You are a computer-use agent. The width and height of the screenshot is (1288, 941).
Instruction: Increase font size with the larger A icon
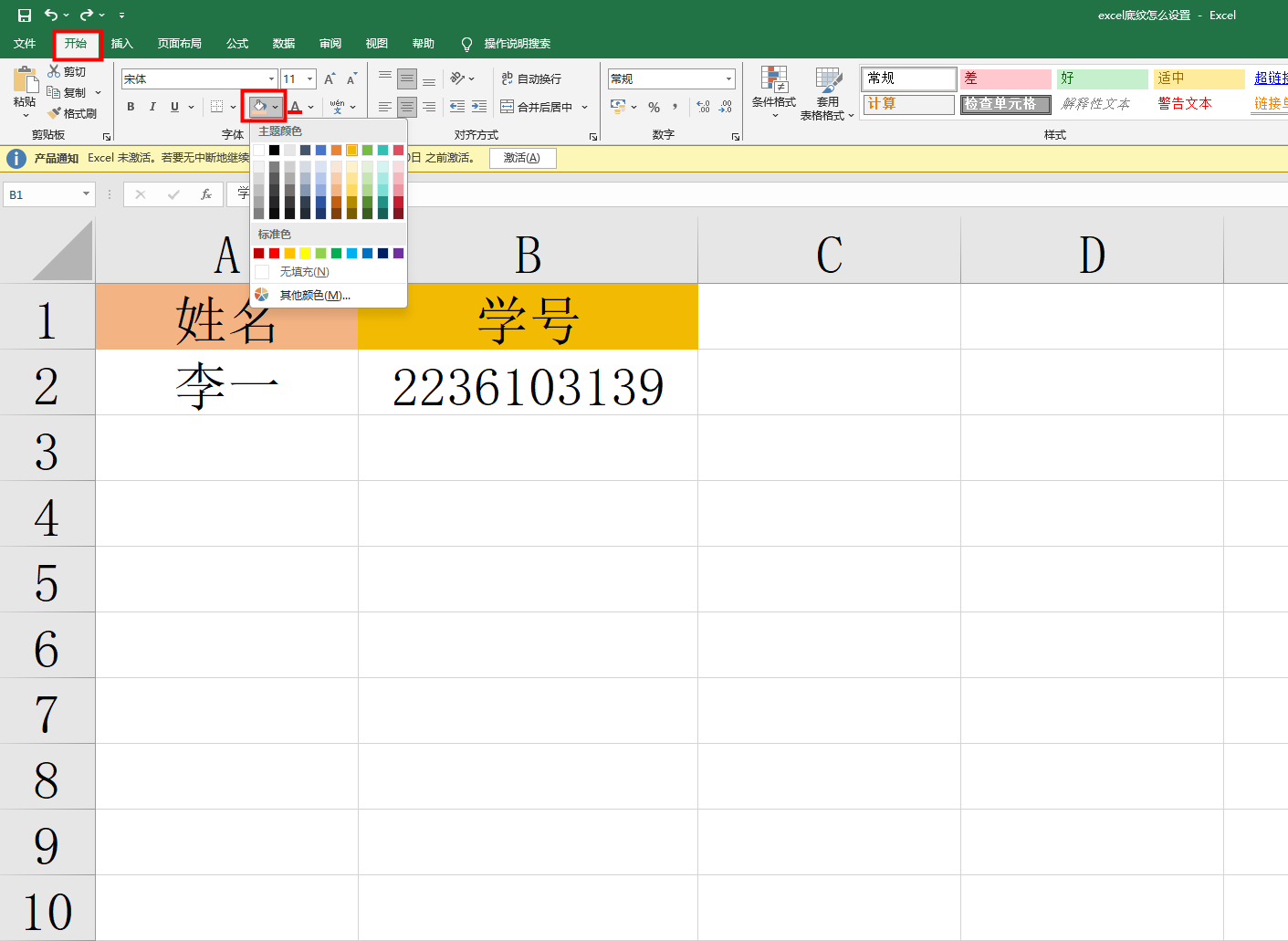330,79
